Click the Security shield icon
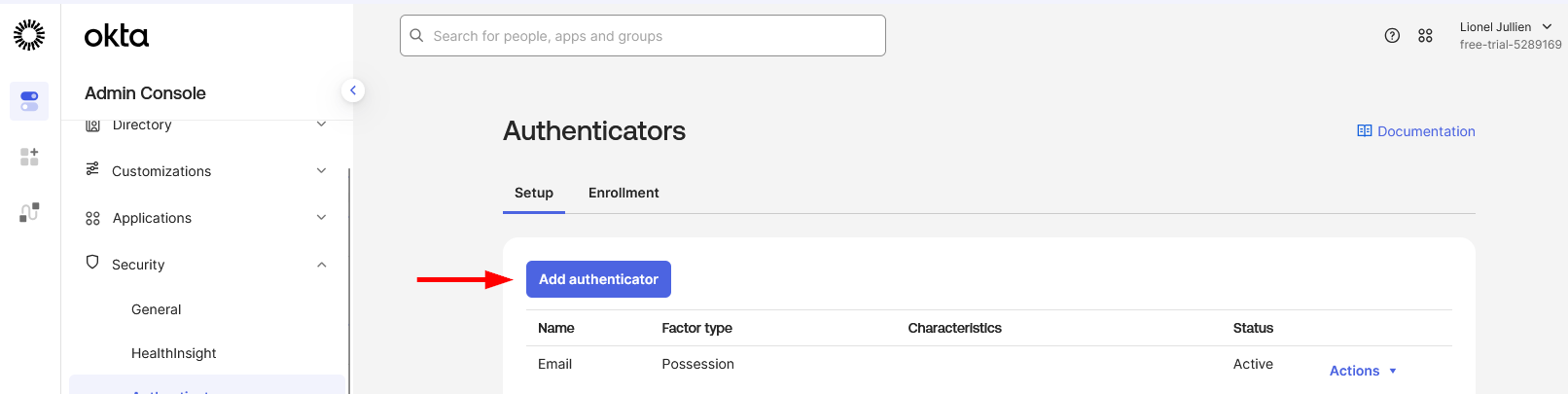This screenshot has height=394, width=1568. (x=92, y=263)
